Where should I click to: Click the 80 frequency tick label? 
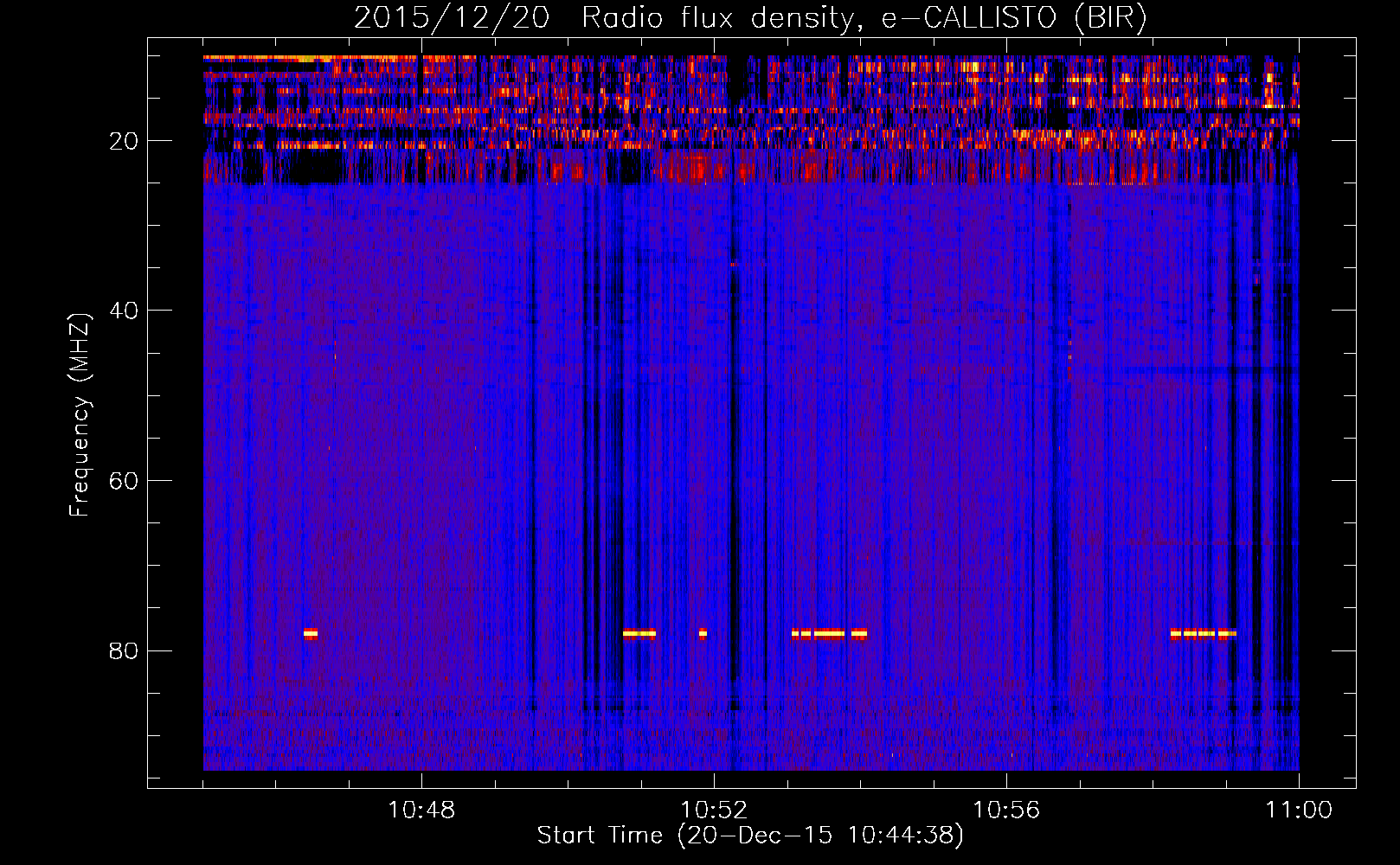pyautogui.click(x=124, y=650)
